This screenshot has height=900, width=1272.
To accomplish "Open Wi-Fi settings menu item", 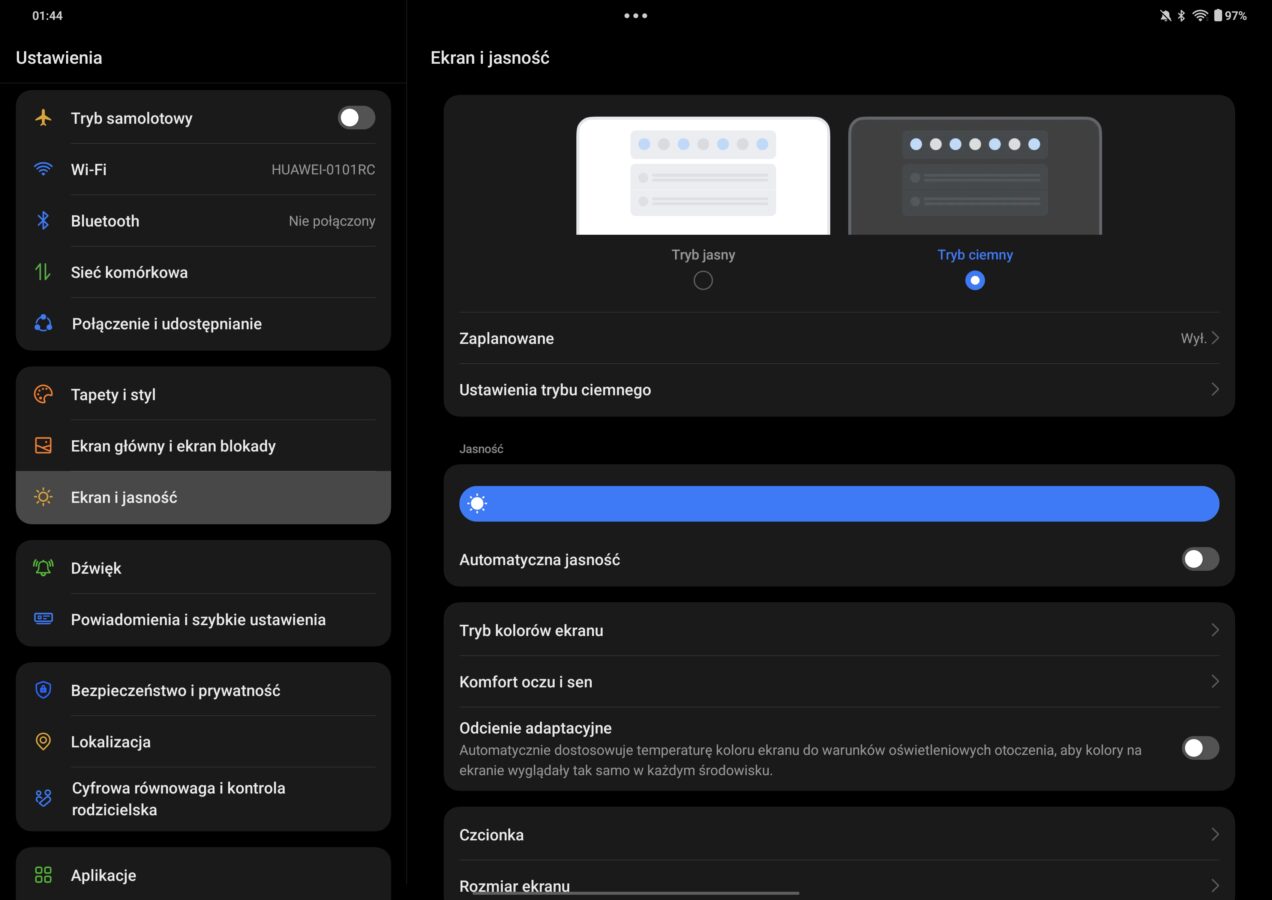I will [203, 169].
